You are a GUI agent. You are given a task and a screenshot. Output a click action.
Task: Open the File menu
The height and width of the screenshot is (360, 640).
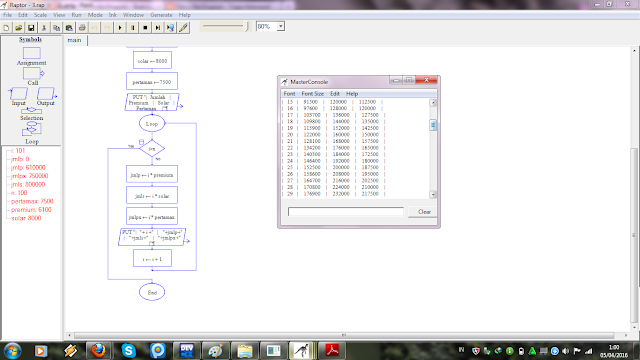click(x=8, y=15)
